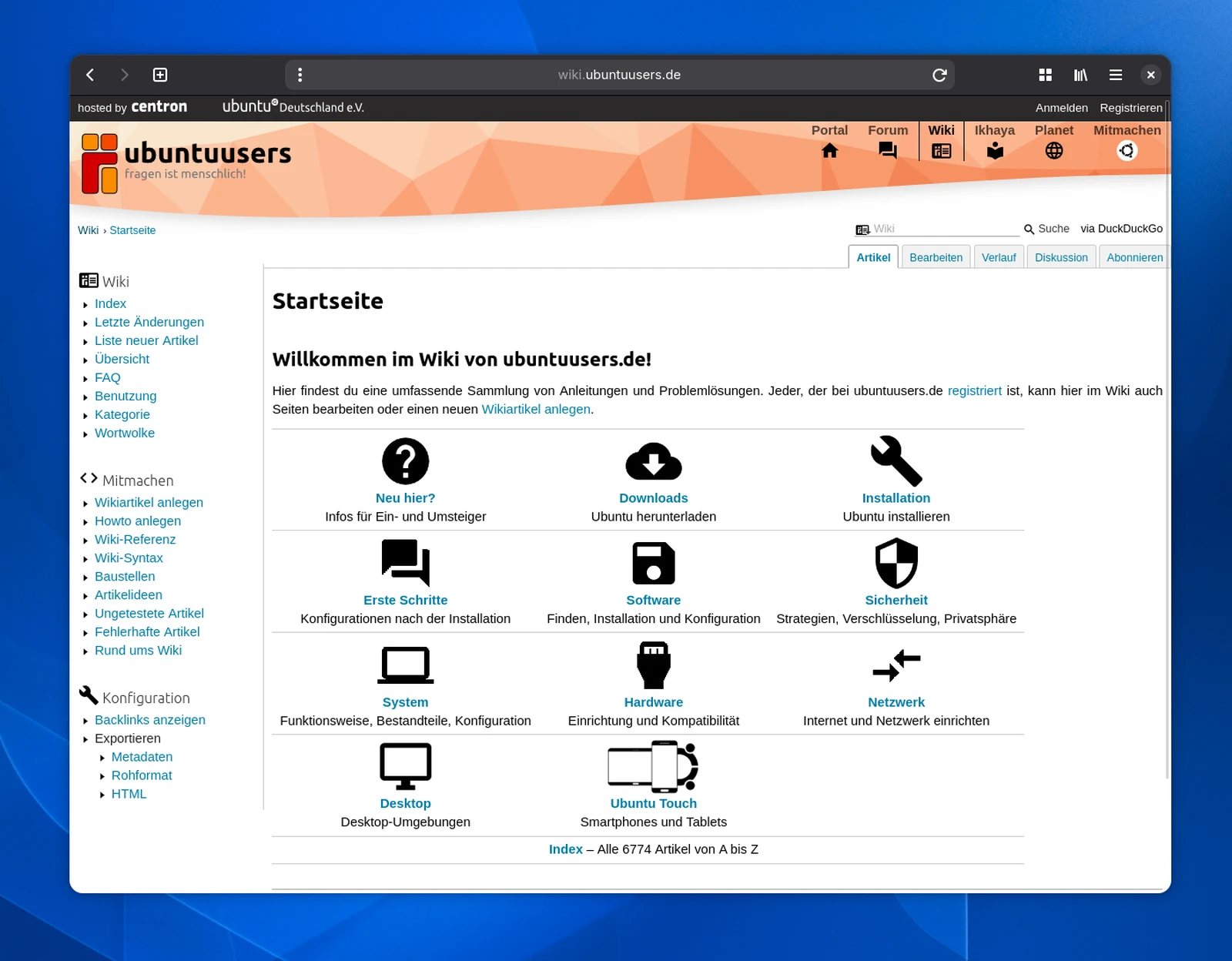Export page as Rohformat
Screen dimensions: 1232x961
(142, 775)
